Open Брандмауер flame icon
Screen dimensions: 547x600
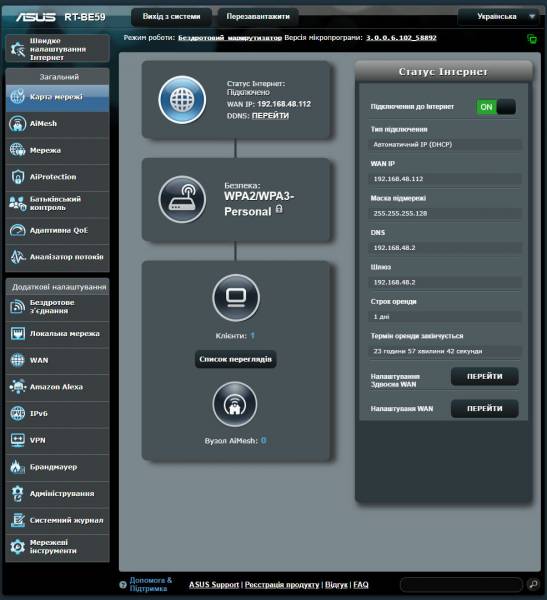(x=18, y=467)
